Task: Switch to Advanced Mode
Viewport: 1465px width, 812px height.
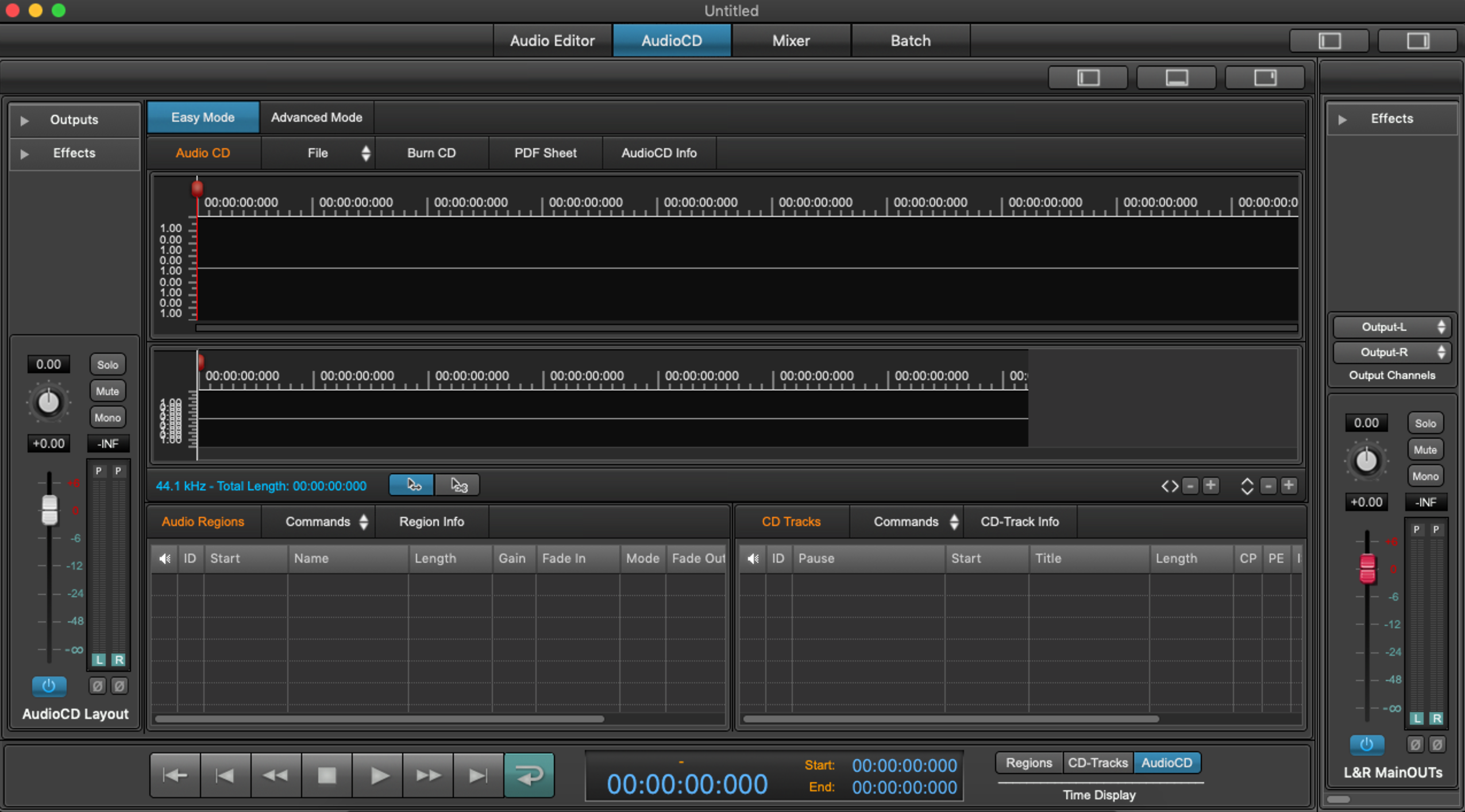Action: point(316,117)
